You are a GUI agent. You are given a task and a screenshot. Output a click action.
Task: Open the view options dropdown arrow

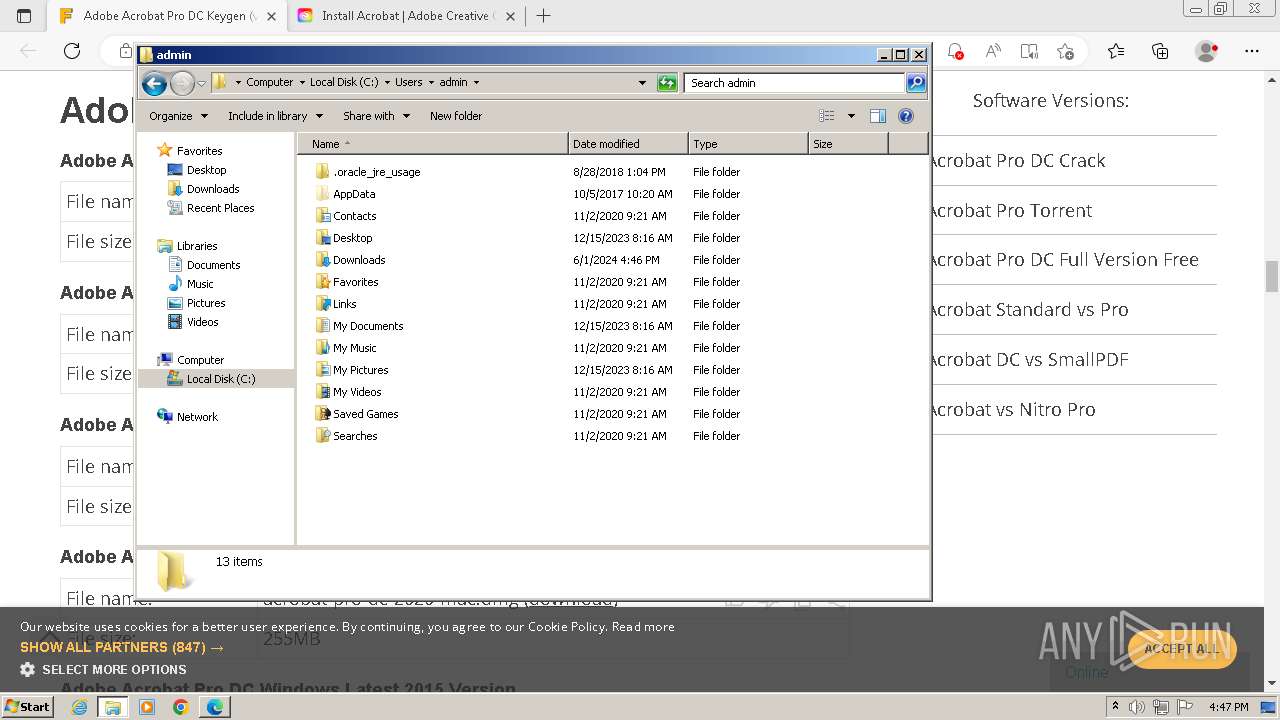coord(851,116)
